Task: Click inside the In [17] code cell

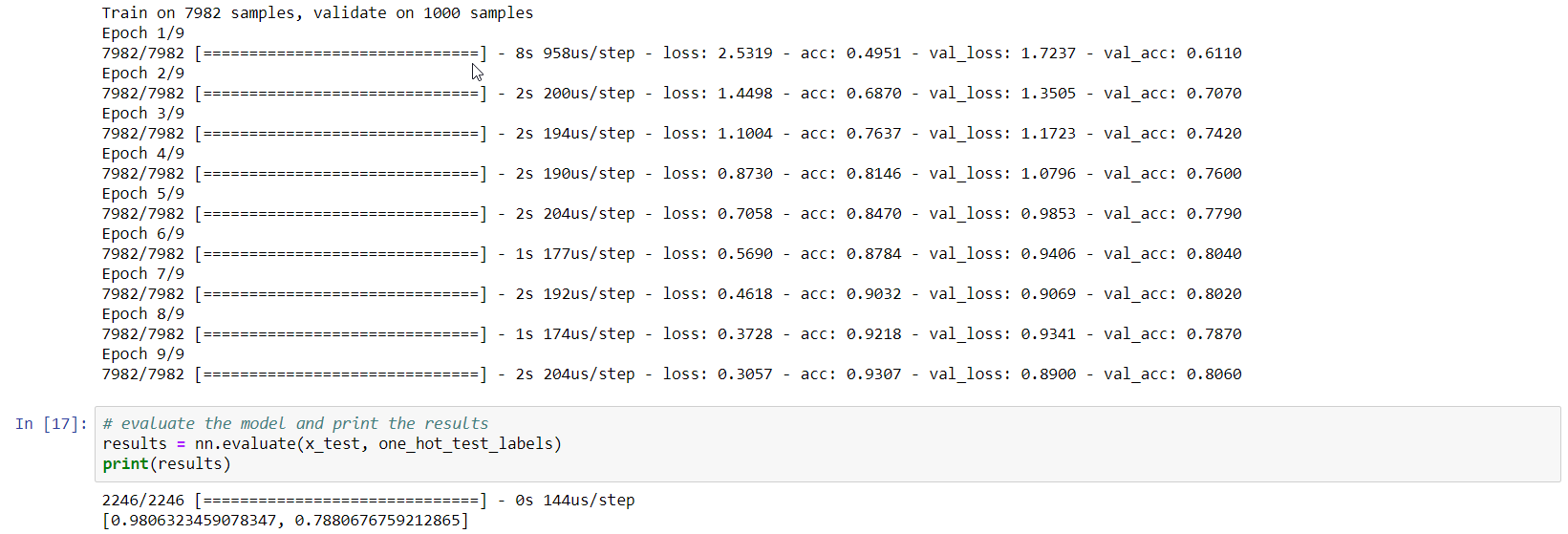Action: click(860, 444)
